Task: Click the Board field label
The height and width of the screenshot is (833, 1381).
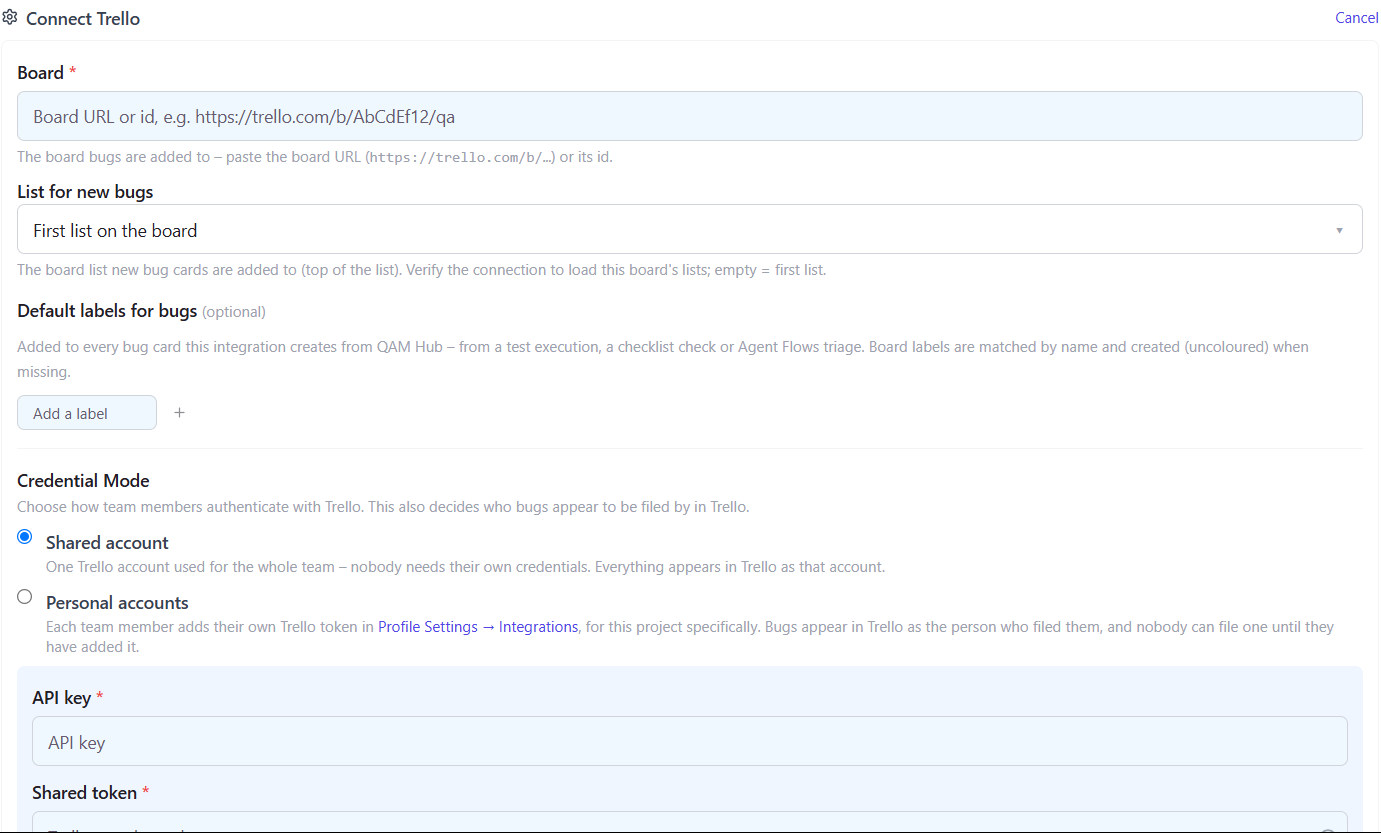Action: click(41, 73)
